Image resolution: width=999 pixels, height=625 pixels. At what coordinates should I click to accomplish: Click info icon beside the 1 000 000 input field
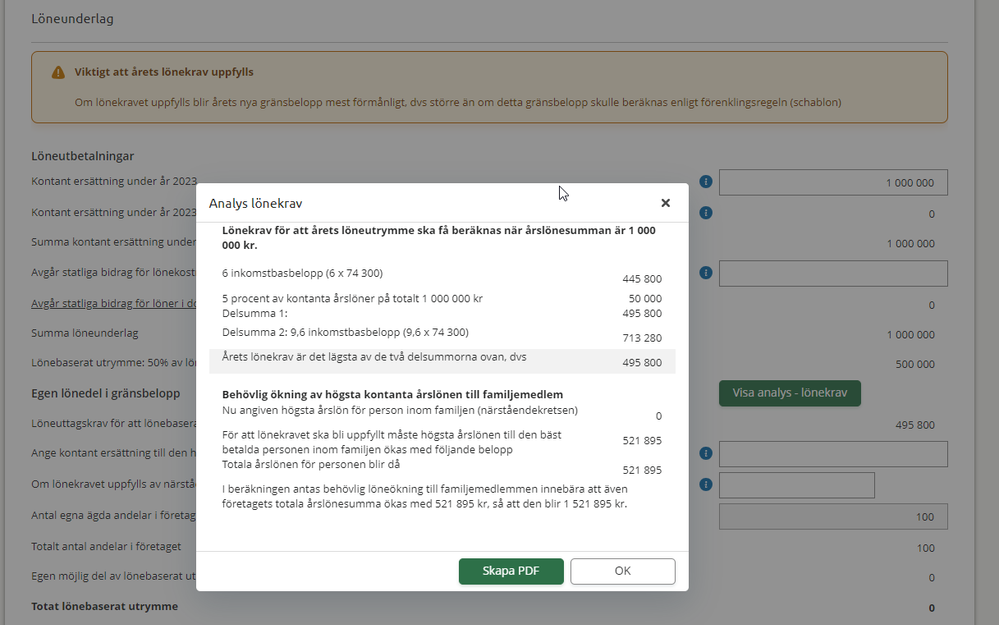tap(705, 182)
